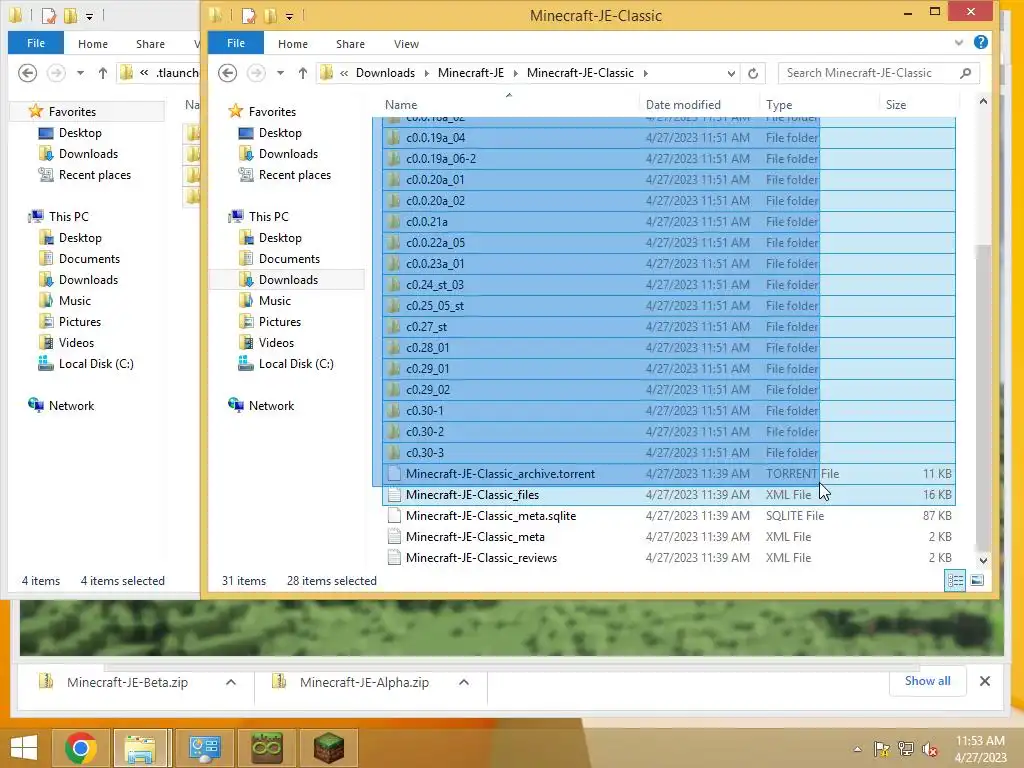The height and width of the screenshot is (768, 1024).
Task: Open address bar history dropdown
Action: (731, 74)
